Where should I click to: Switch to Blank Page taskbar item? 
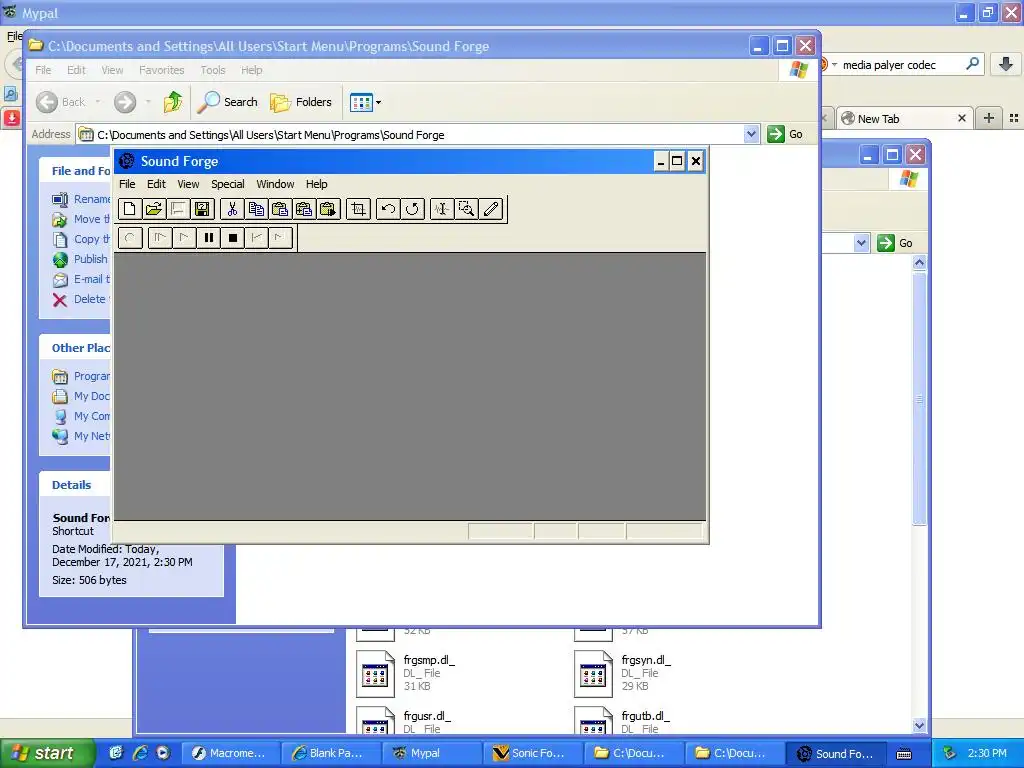(330, 753)
